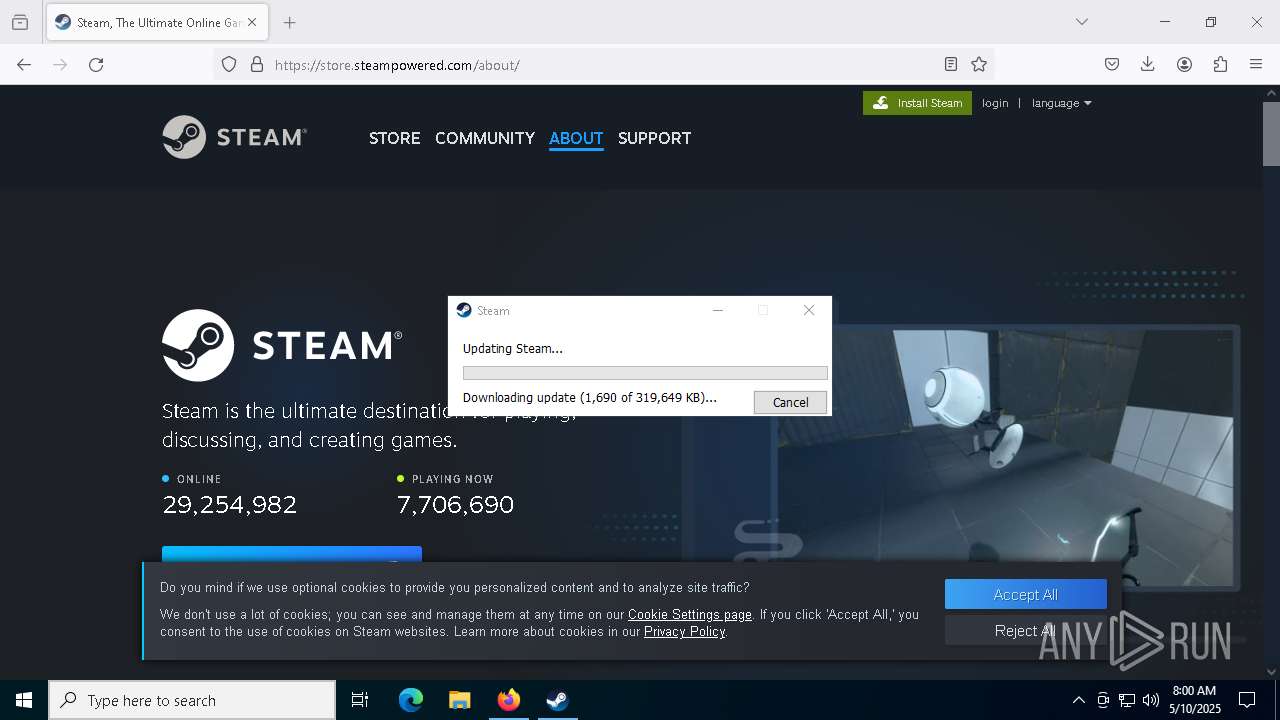Open the COMMUNITY menu
This screenshot has width=1280, height=720.
[x=485, y=138]
